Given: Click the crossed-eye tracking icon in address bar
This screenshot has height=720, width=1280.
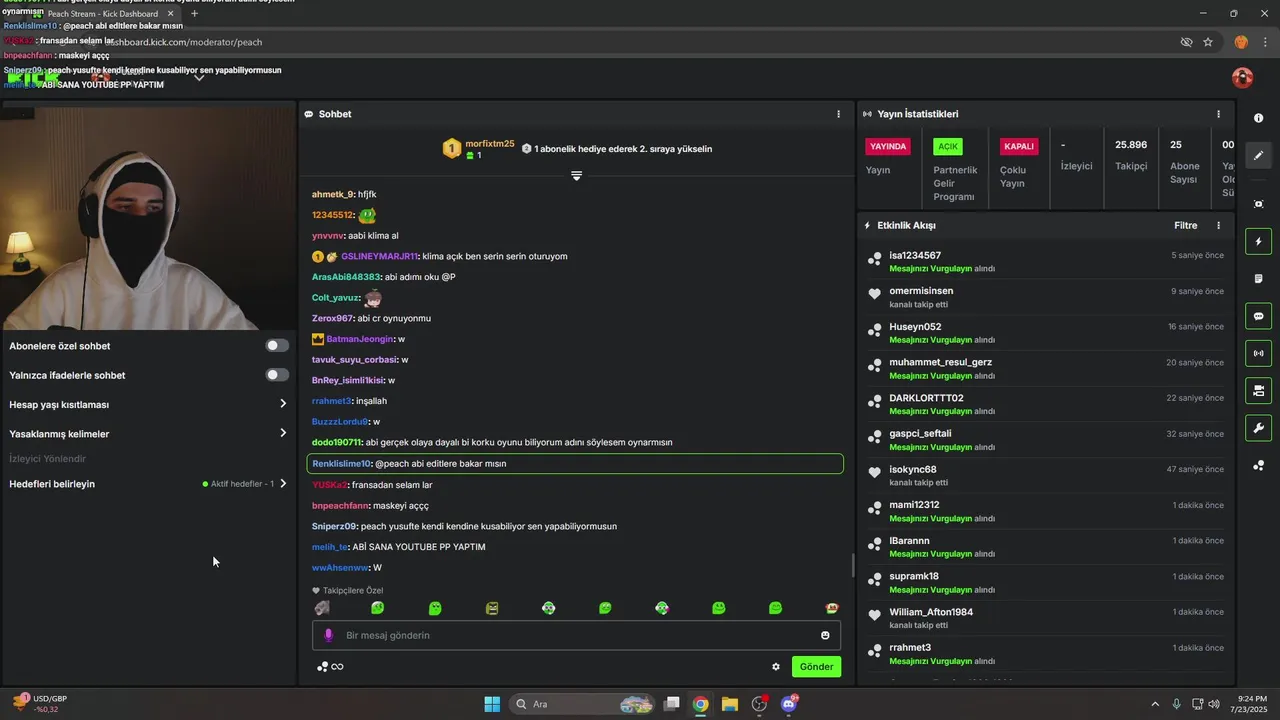Looking at the screenshot, I should click(x=1186, y=42).
